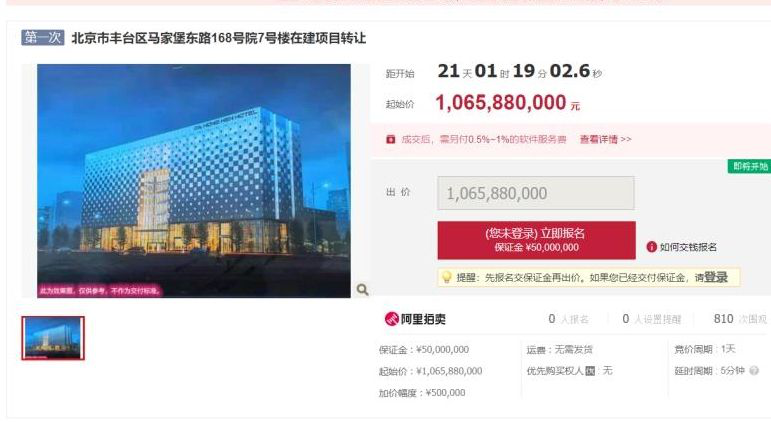Click the red info icon beside 如何交钱报名

652,247
